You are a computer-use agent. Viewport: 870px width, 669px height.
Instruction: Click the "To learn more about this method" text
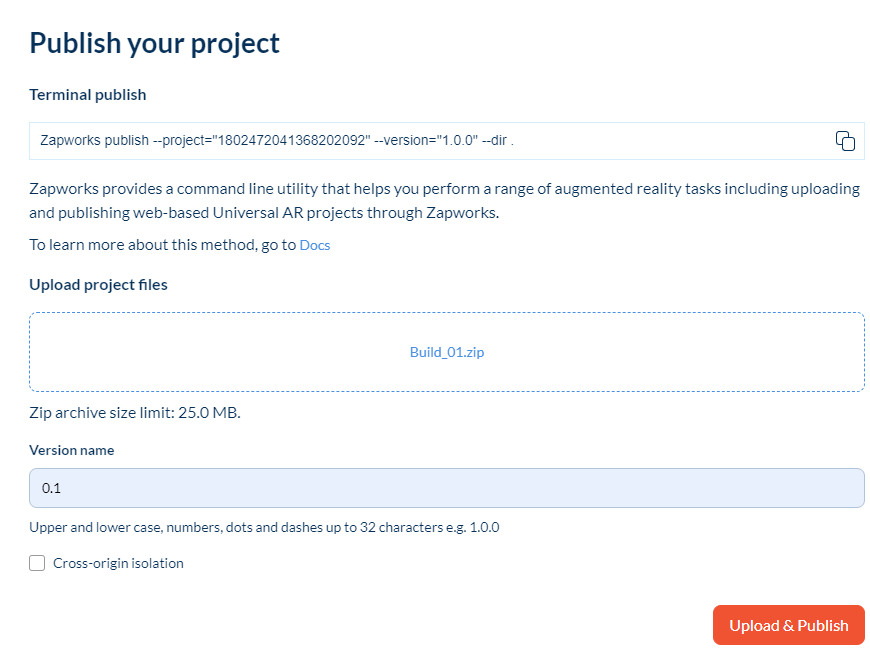(x=162, y=245)
